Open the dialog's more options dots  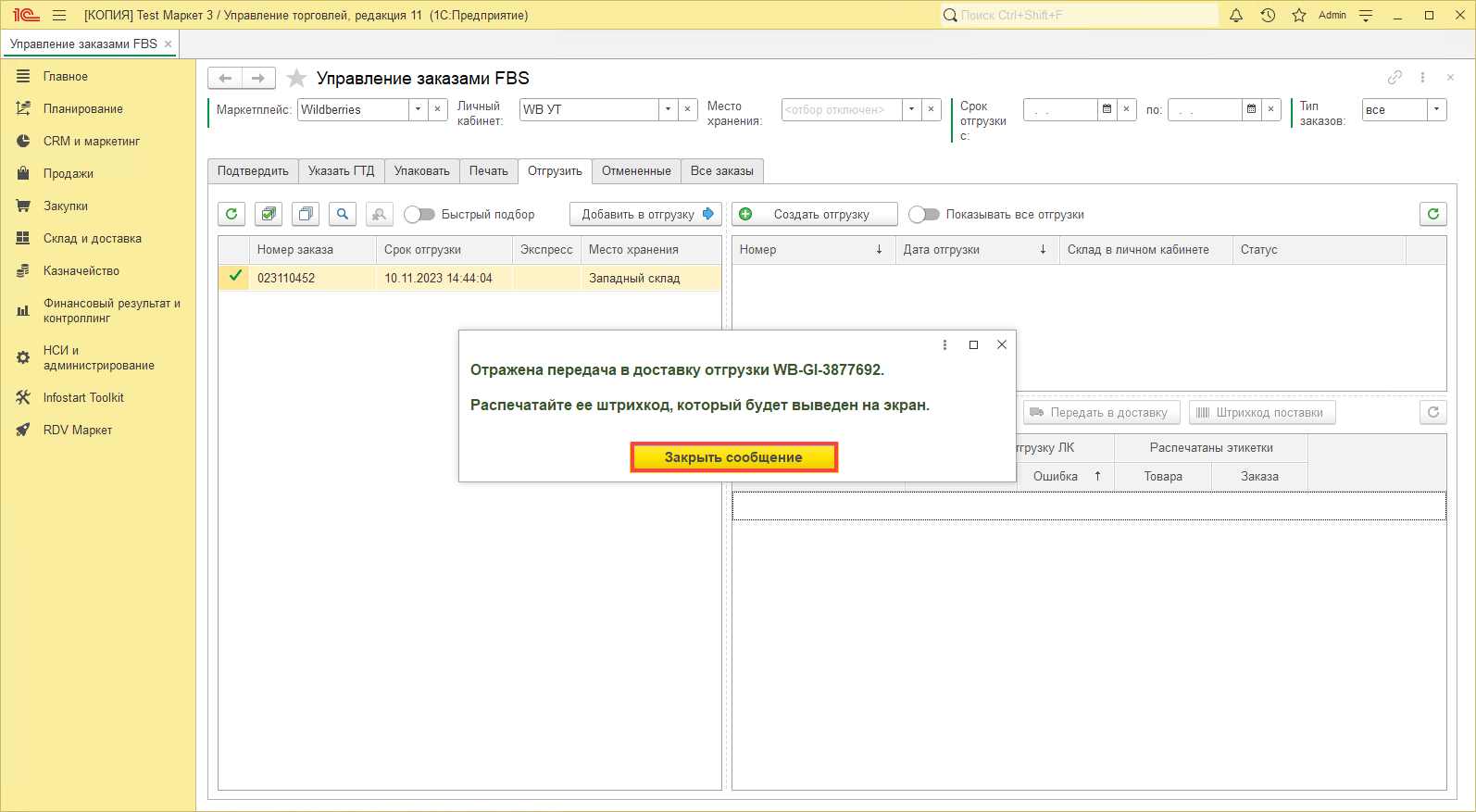click(944, 344)
